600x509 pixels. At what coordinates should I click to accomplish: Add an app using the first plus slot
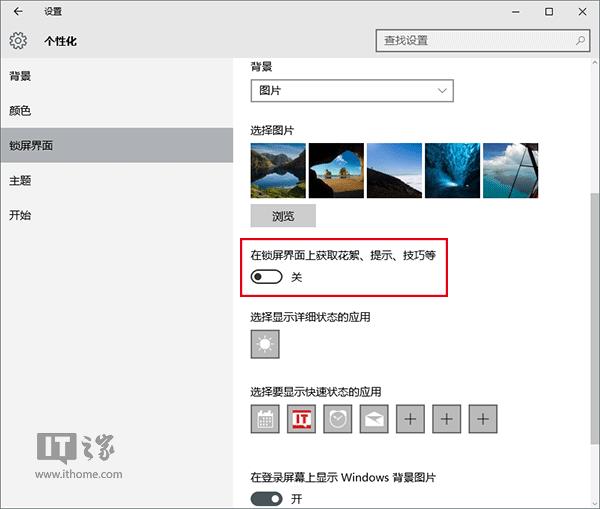coord(411,420)
